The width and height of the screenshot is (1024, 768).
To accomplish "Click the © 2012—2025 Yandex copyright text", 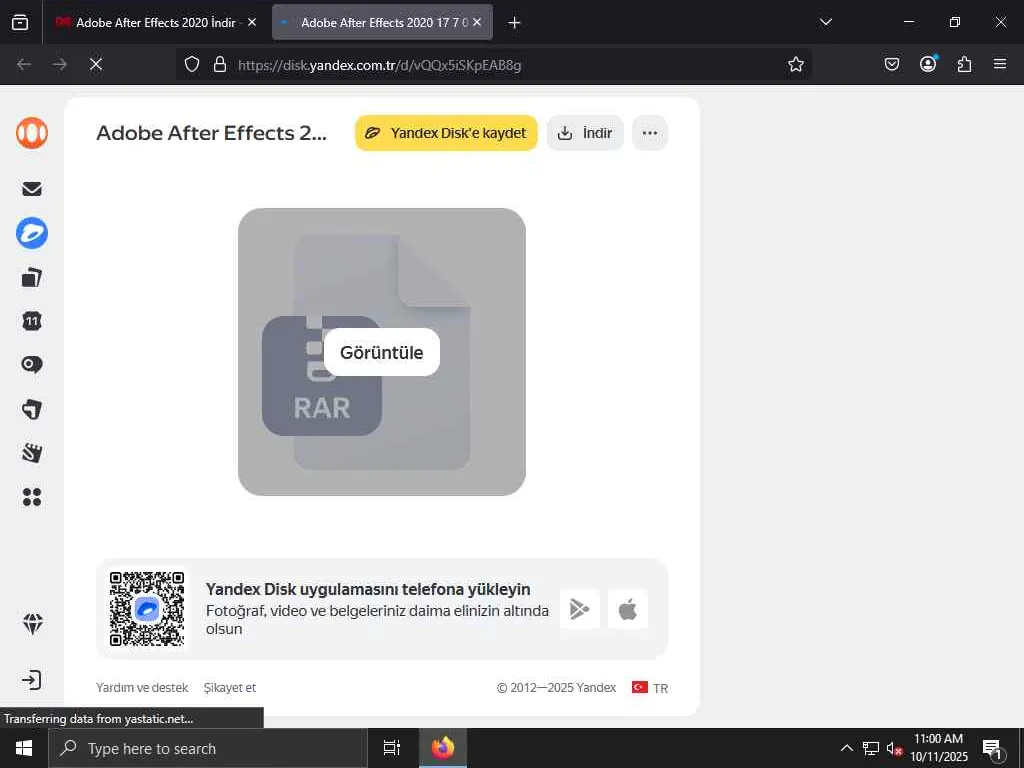I will click(556, 688).
